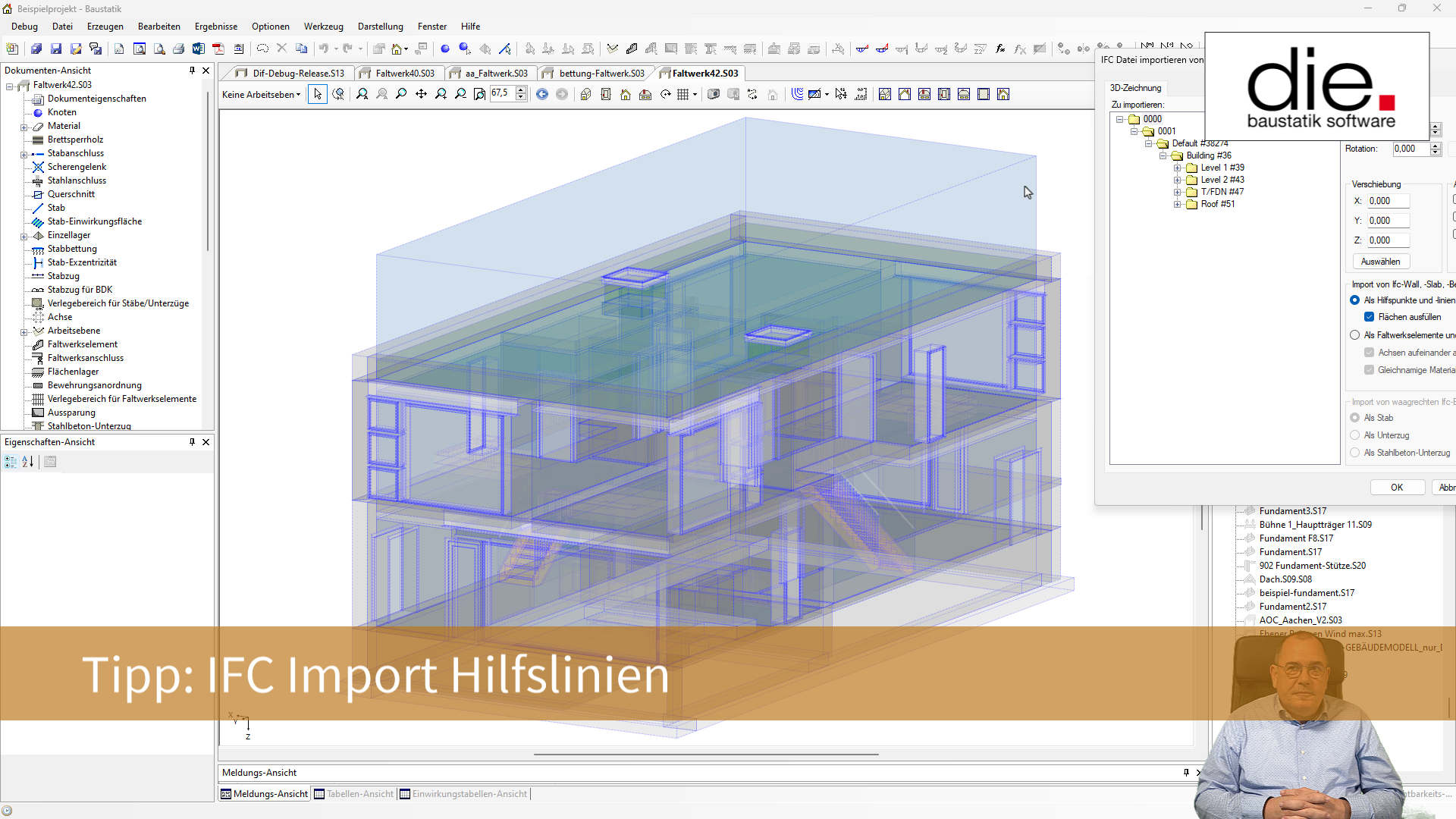Image resolution: width=1456 pixels, height=819 pixels.
Task: Click the Auswählen button
Action: (x=1381, y=262)
